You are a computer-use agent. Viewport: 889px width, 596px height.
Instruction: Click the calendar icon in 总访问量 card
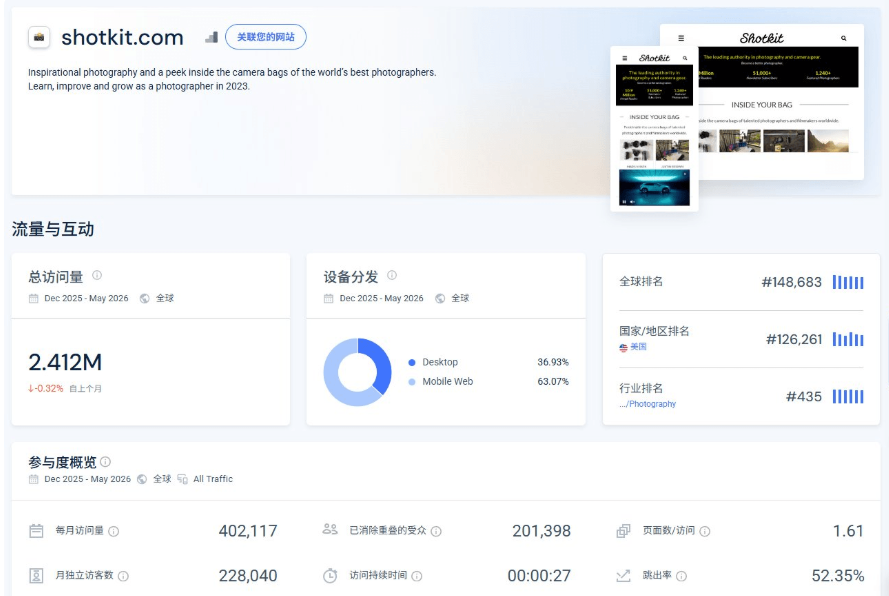click(33, 298)
